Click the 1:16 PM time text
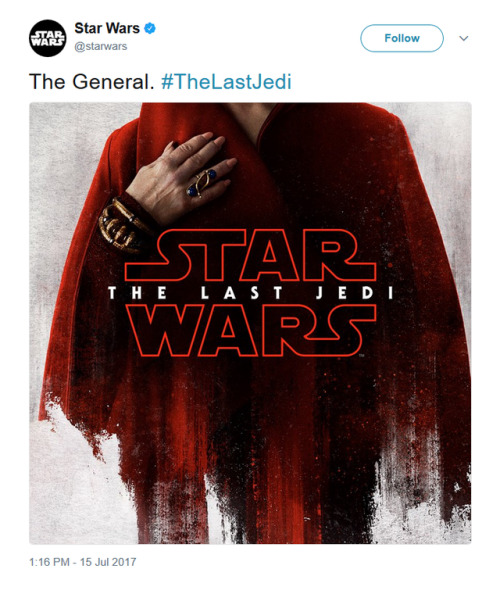This screenshot has width=500, height=594. [x=49, y=562]
